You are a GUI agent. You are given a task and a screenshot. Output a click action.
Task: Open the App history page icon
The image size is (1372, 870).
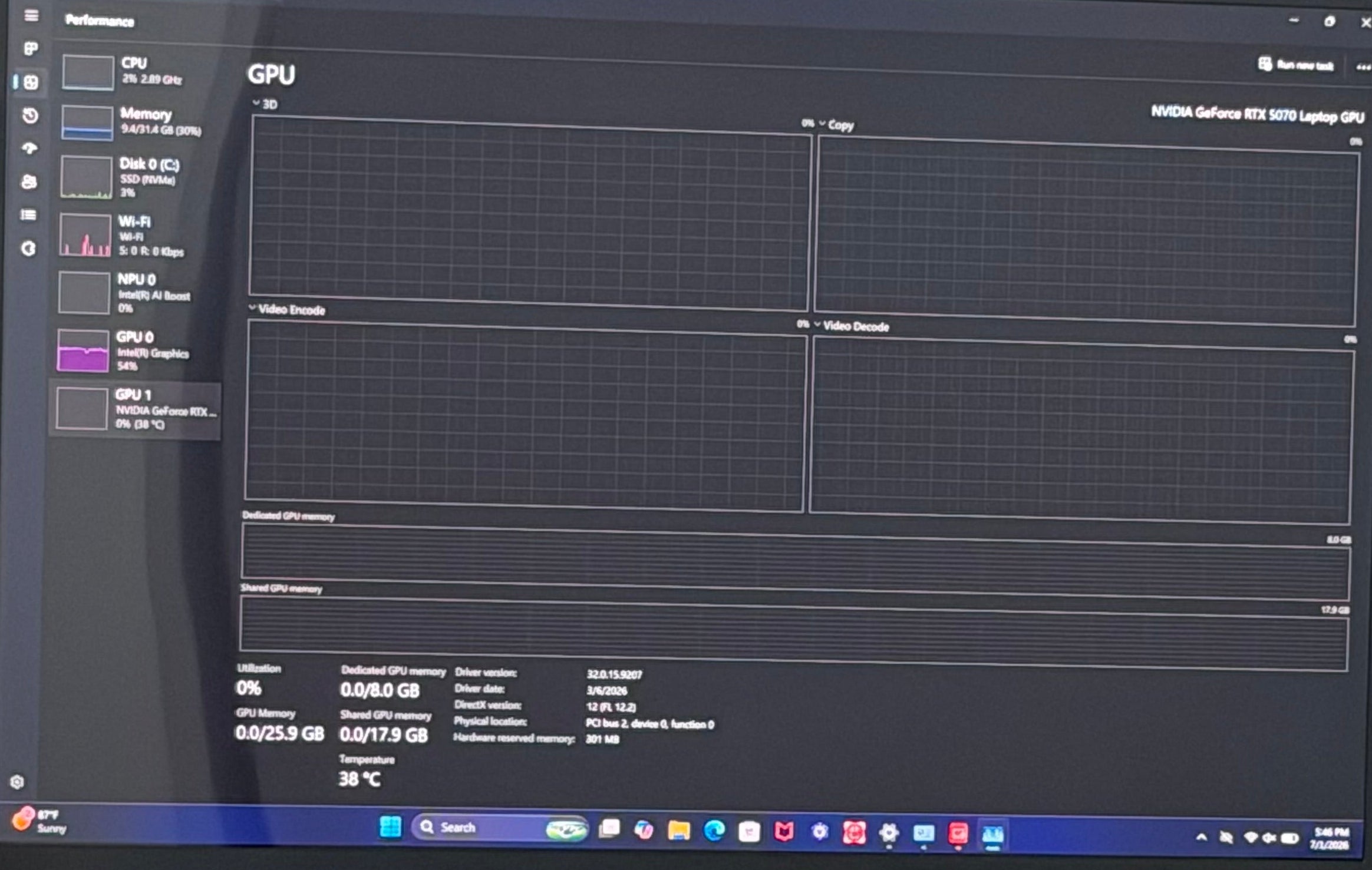[30, 115]
